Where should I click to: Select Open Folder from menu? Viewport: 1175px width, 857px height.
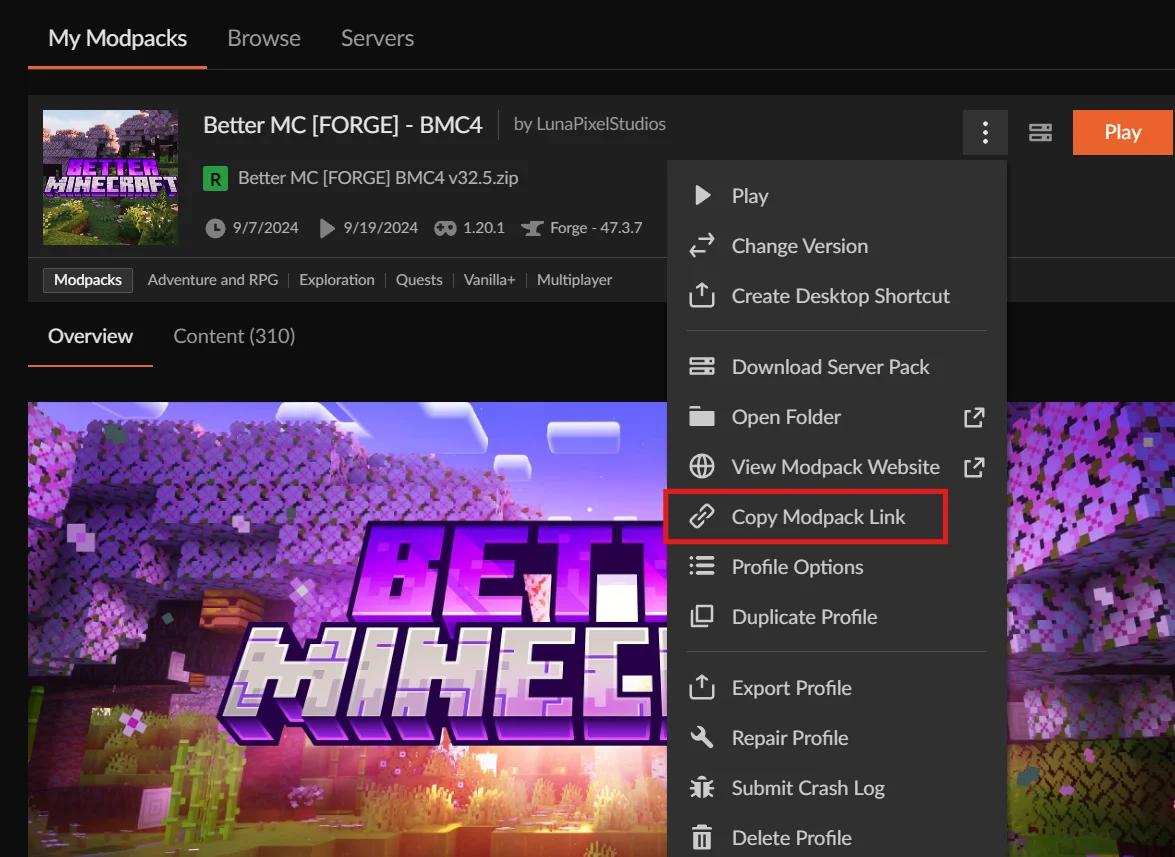[836, 417]
